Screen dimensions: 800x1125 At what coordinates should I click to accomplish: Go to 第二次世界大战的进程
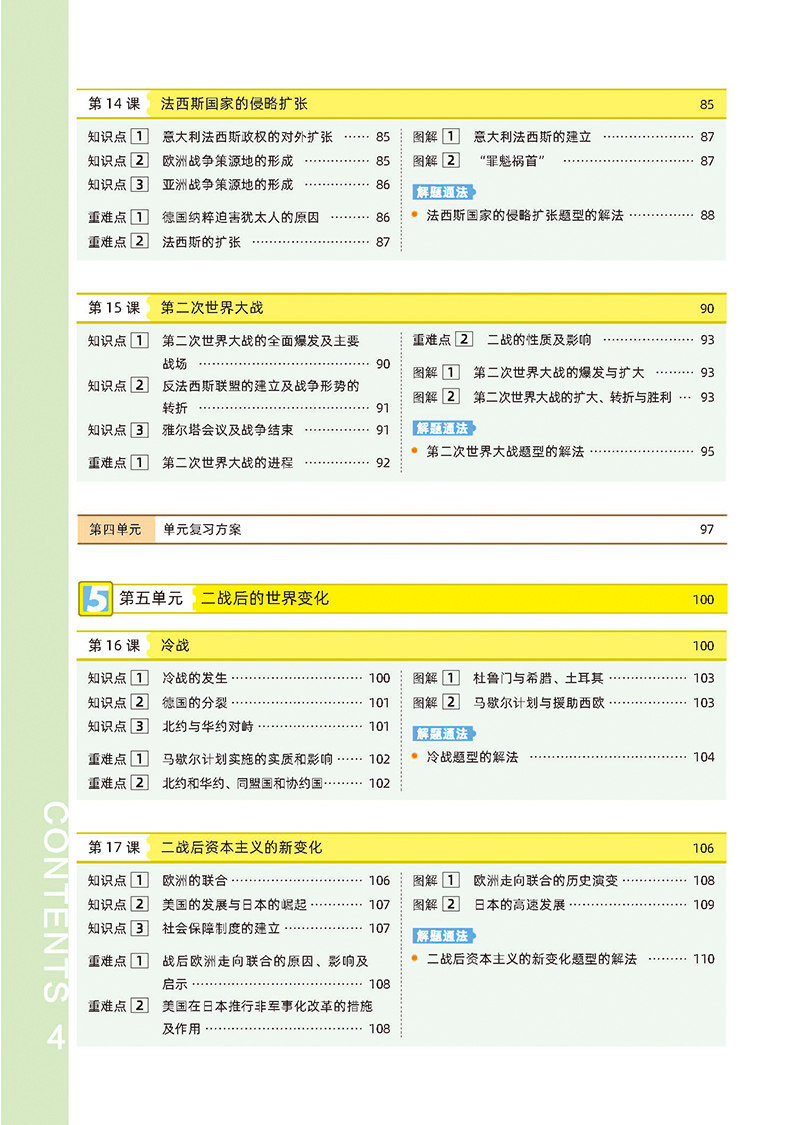(227, 463)
